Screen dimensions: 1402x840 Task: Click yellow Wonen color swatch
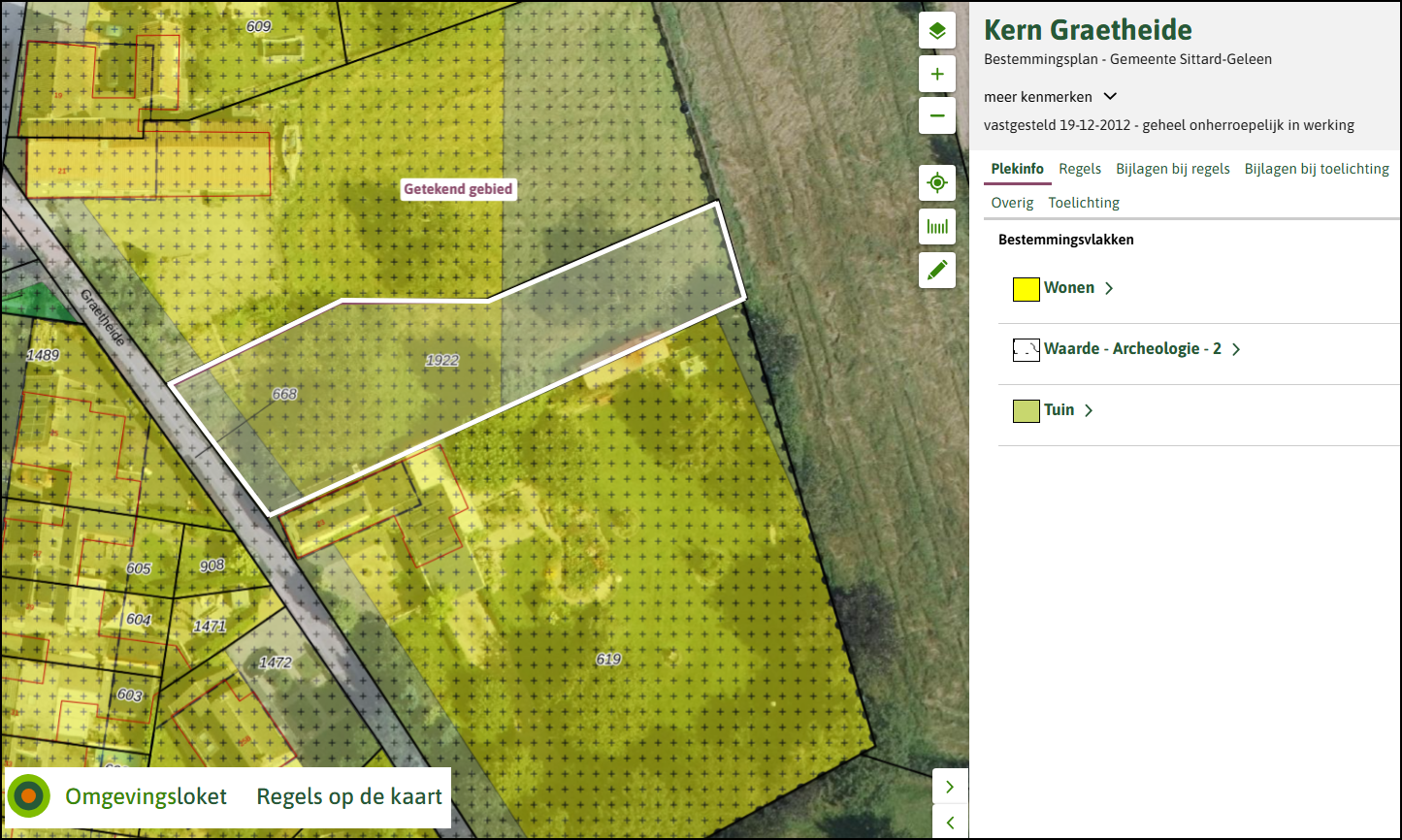1027,289
